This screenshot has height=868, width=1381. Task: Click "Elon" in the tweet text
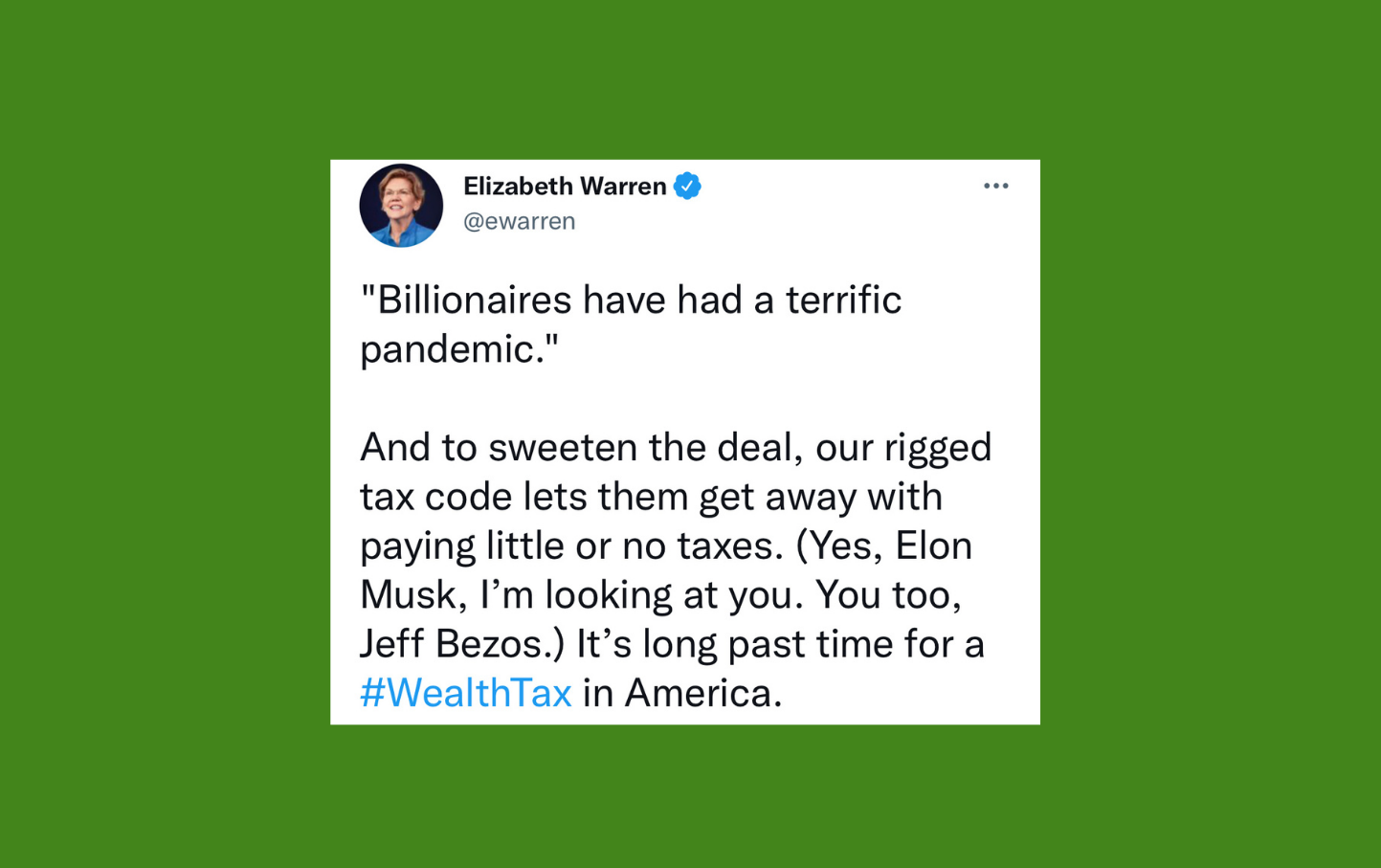pos(934,545)
